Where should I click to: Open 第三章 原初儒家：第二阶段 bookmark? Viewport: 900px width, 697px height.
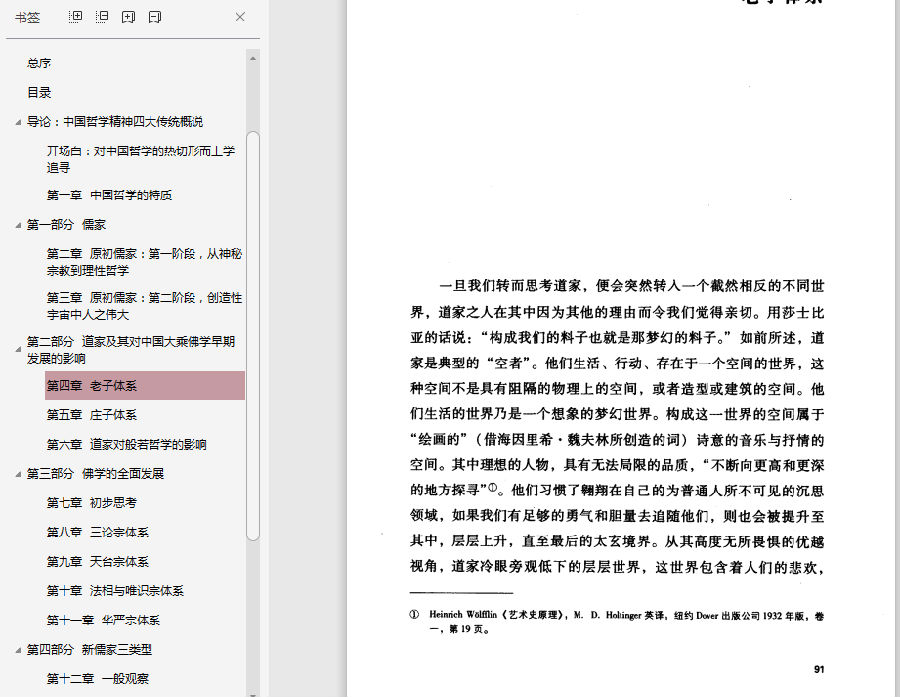[x=144, y=306]
